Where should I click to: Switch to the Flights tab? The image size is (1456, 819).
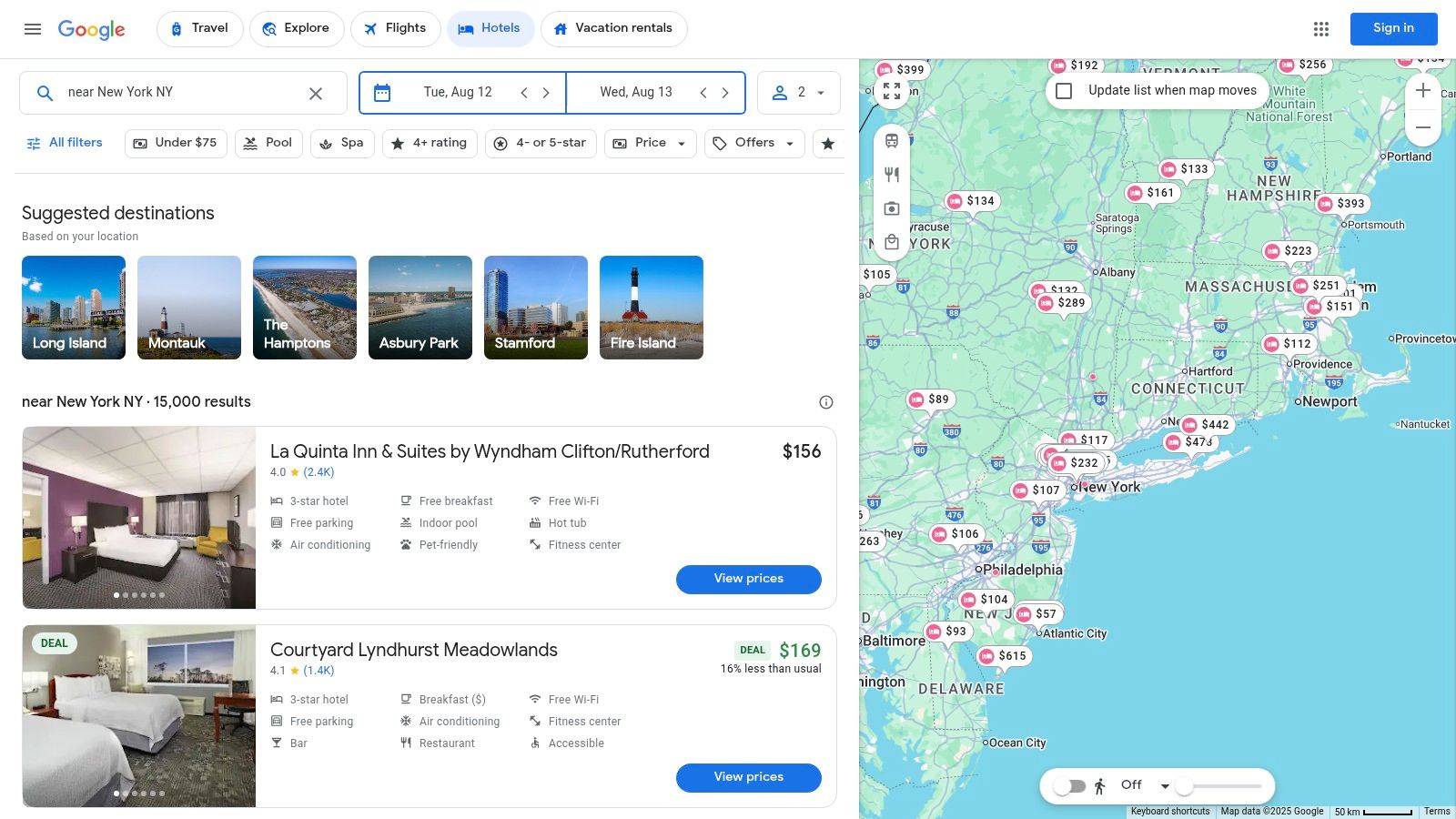[x=395, y=29]
